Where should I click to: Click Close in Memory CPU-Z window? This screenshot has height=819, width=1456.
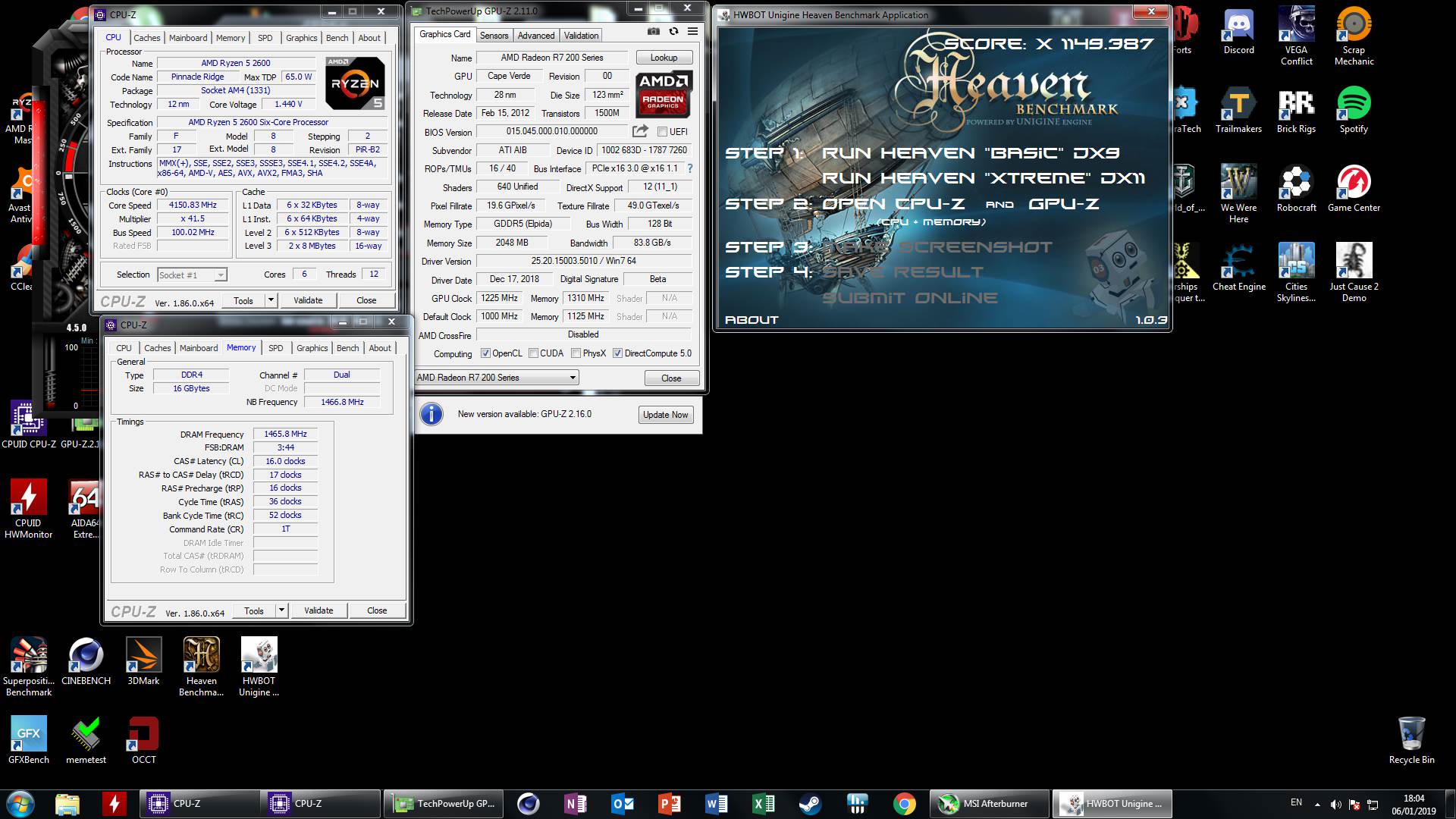pos(377,610)
